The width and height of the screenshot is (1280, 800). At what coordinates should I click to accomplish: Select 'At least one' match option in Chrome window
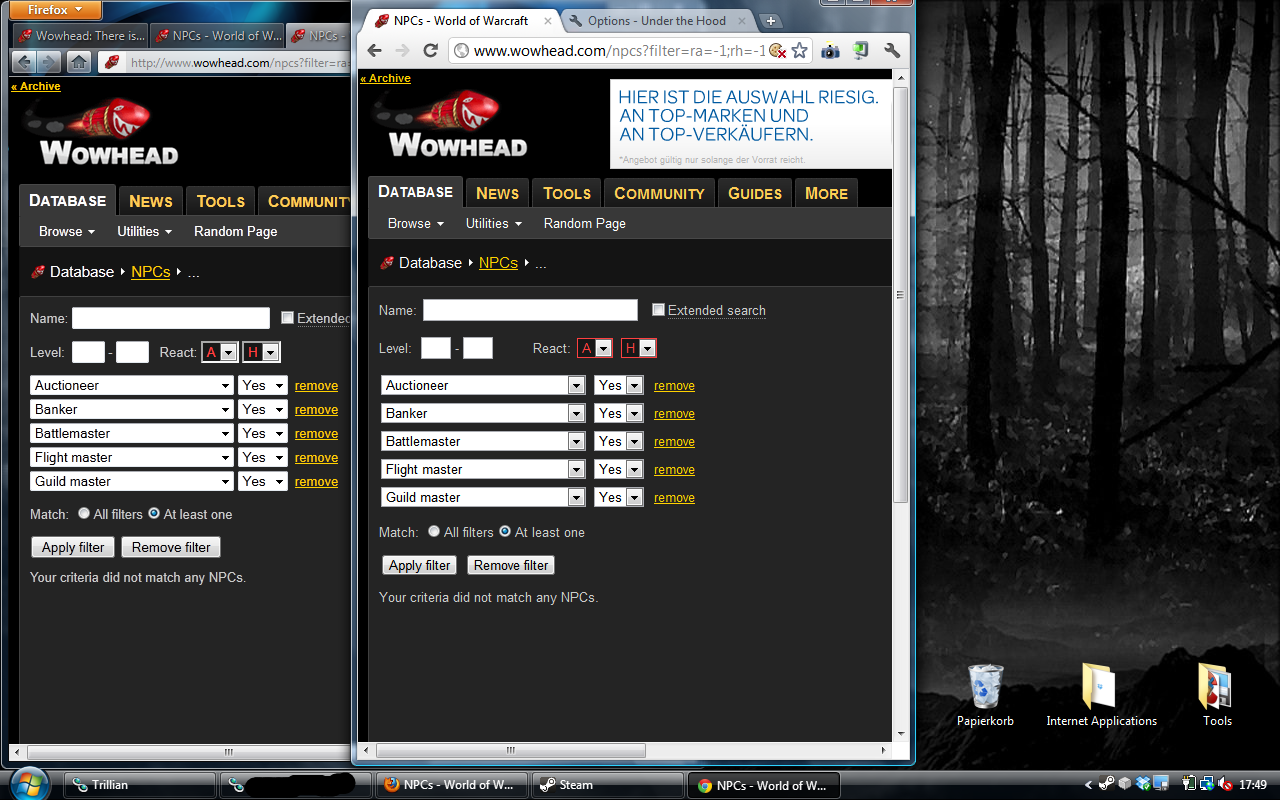click(x=505, y=532)
